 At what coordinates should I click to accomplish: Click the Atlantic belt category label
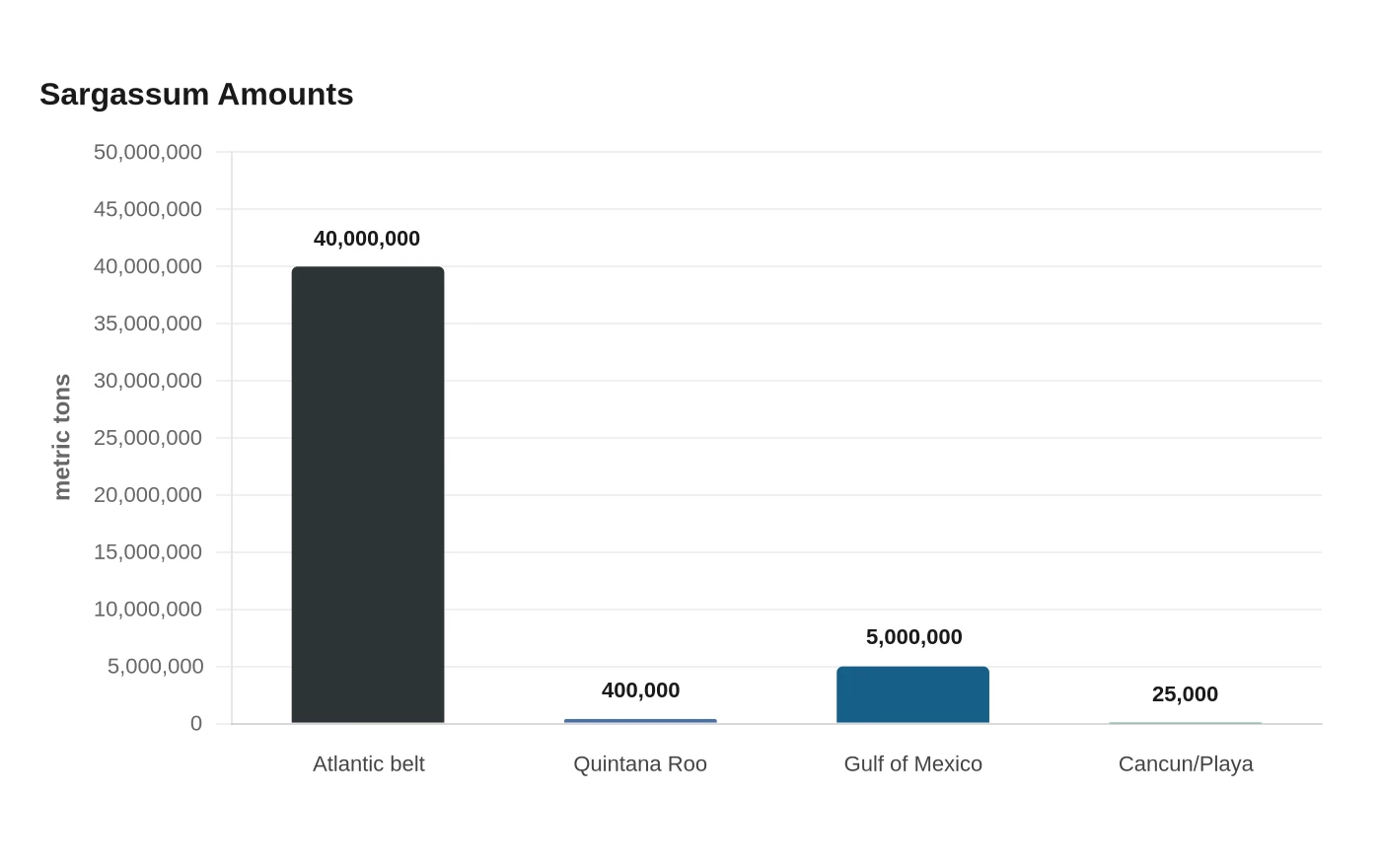[x=369, y=764]
